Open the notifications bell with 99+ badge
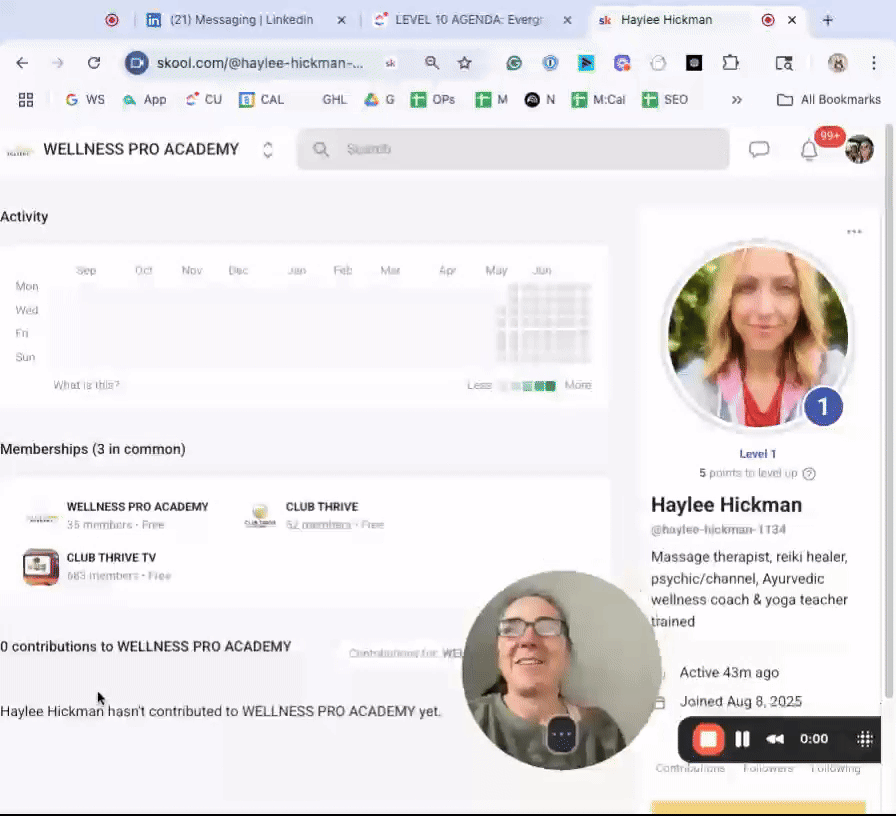Image resolution: width=896 pixels, height=816 pixels. 809,150
